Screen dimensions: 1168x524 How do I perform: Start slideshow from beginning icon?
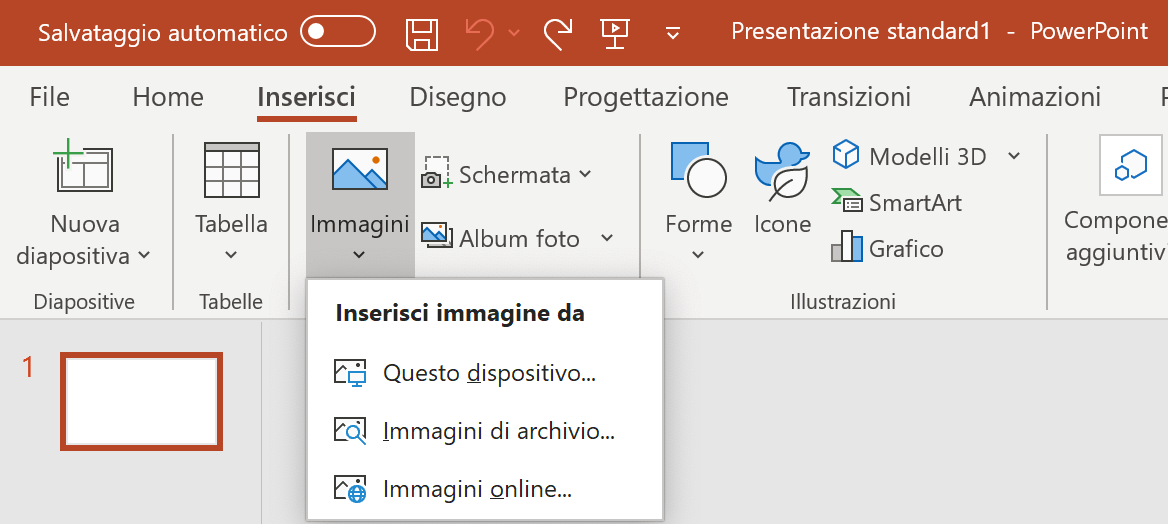615,32
